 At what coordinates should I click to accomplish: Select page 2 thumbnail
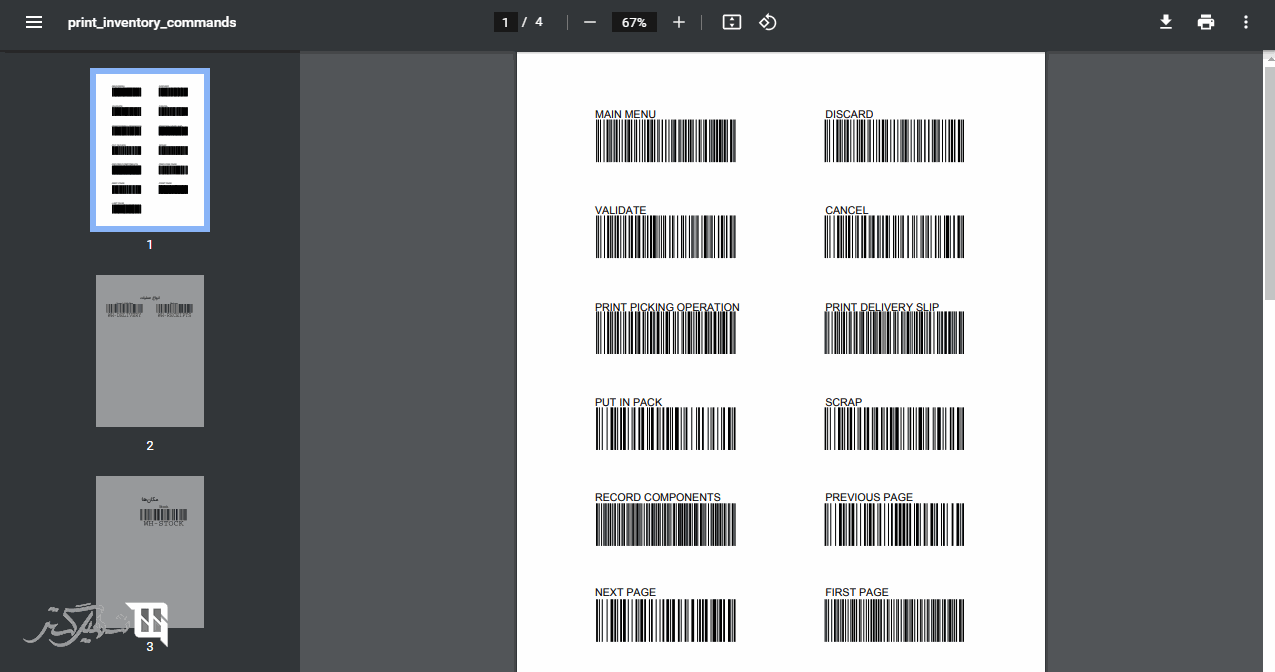click(150, 351)
